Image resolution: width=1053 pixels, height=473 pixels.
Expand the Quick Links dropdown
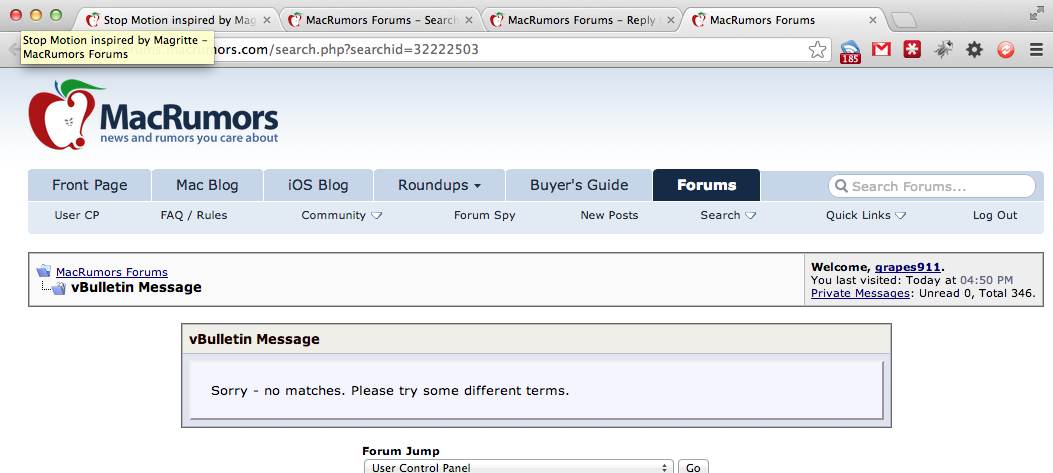click(x=866, y=216)
